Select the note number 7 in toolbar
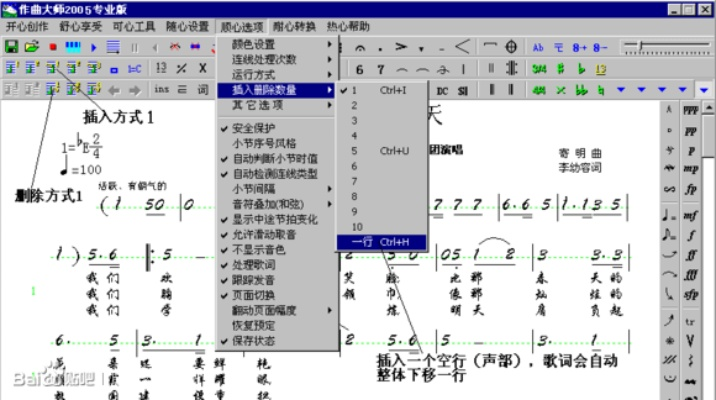 click(x=380, y=69)
